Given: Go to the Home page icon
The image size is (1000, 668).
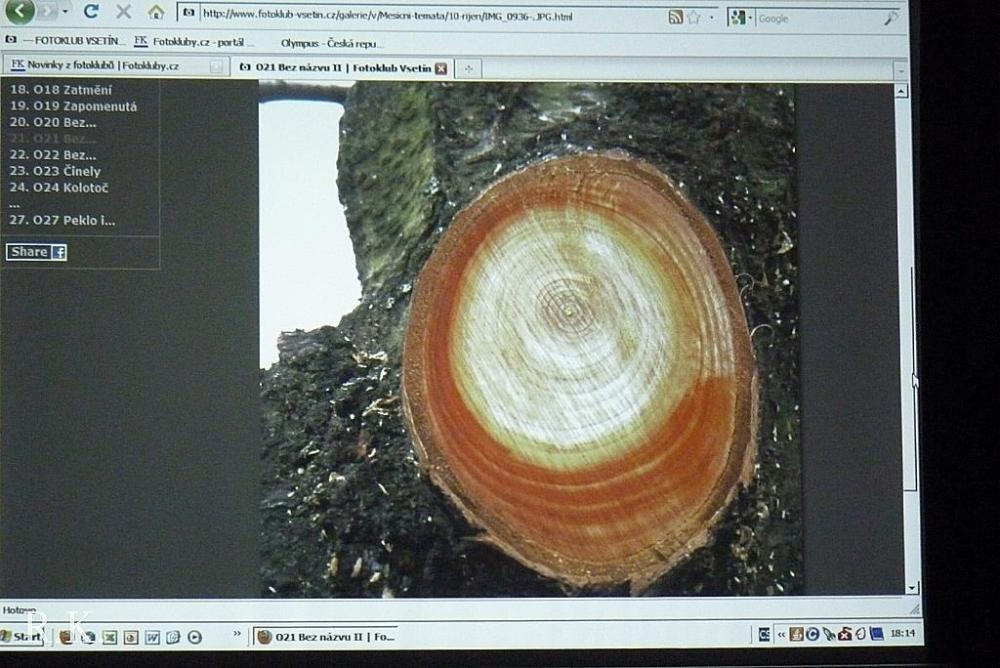Looking at the screenshot, I should tap(156, 13).
